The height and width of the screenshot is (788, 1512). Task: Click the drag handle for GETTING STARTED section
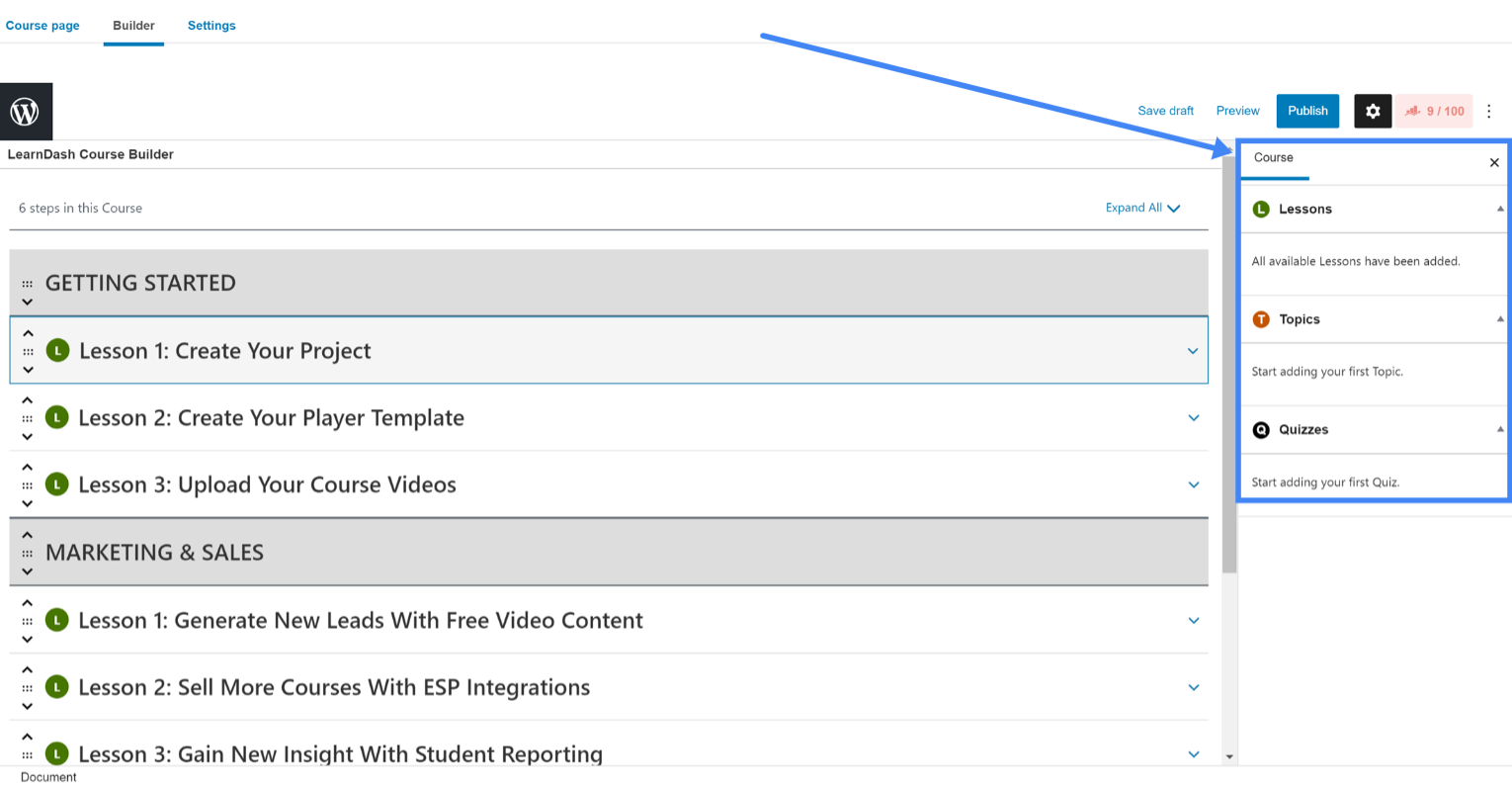(28, 284)
